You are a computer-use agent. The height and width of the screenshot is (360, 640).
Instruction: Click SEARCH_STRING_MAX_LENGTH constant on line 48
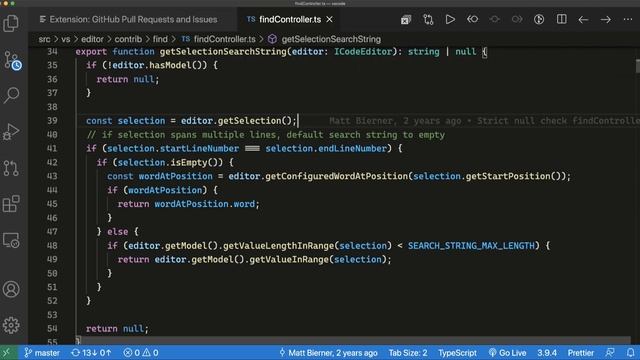coord(471,246)
